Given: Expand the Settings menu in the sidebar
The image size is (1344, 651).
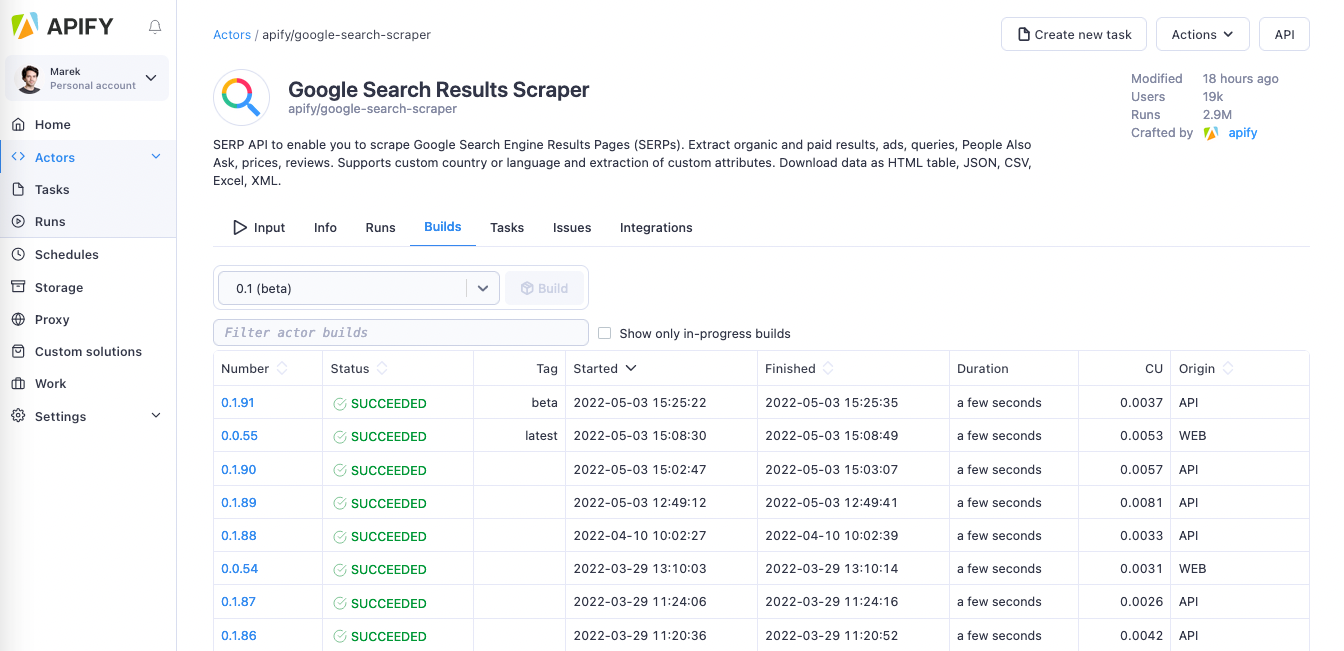Looking at the screenshot, I should pyautogui.click(x=60, y=416).
